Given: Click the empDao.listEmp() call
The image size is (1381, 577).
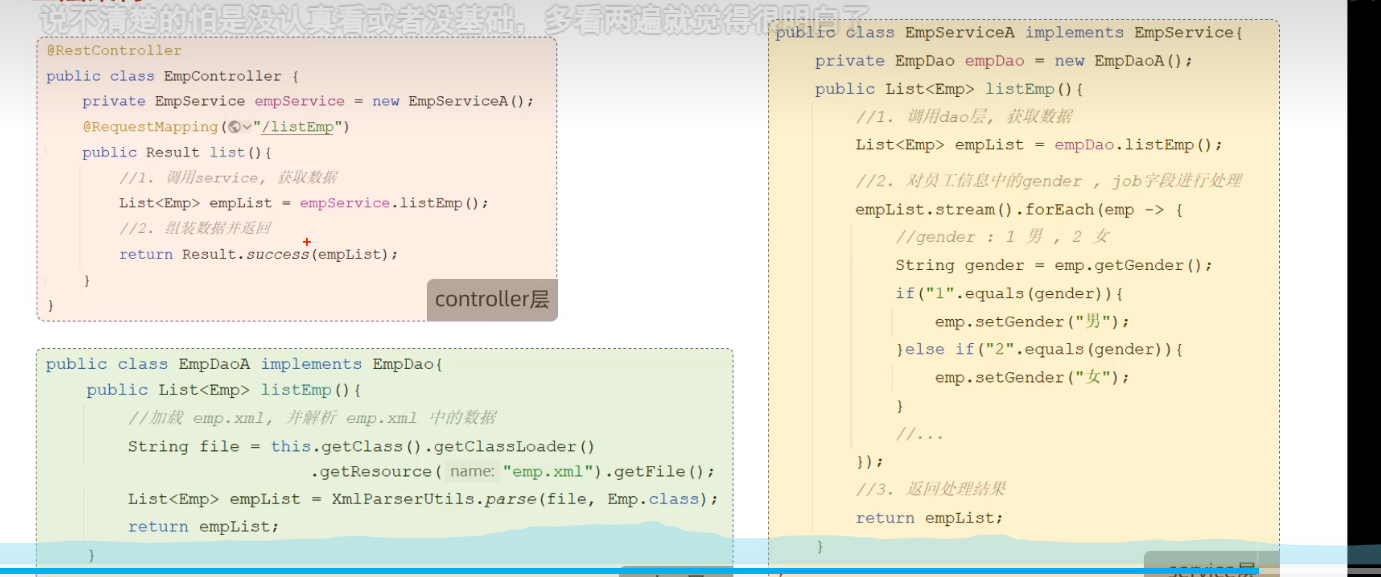Looking at the screenshot, I should click(x=1138, y=145).
